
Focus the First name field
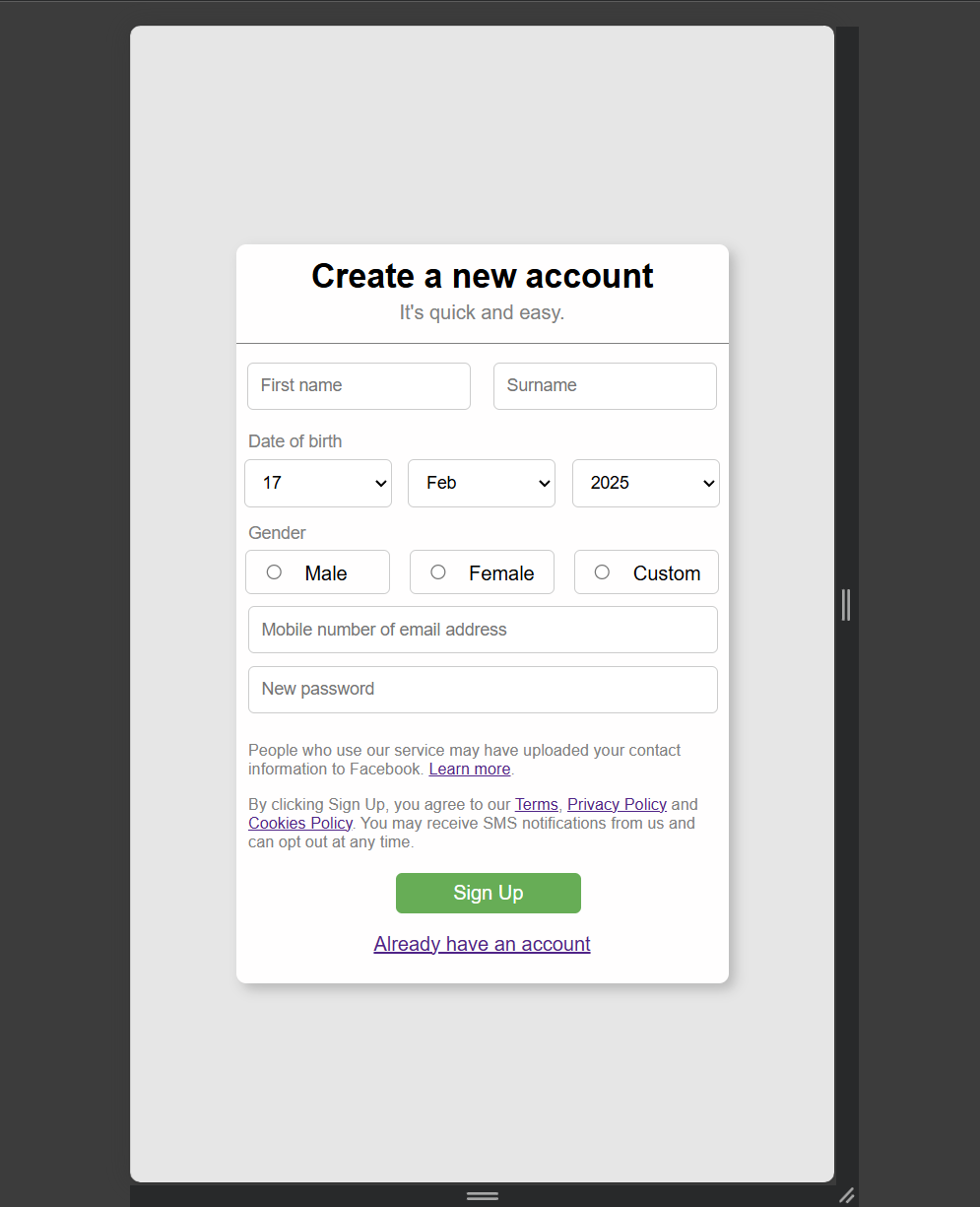(x=359, y=386)
